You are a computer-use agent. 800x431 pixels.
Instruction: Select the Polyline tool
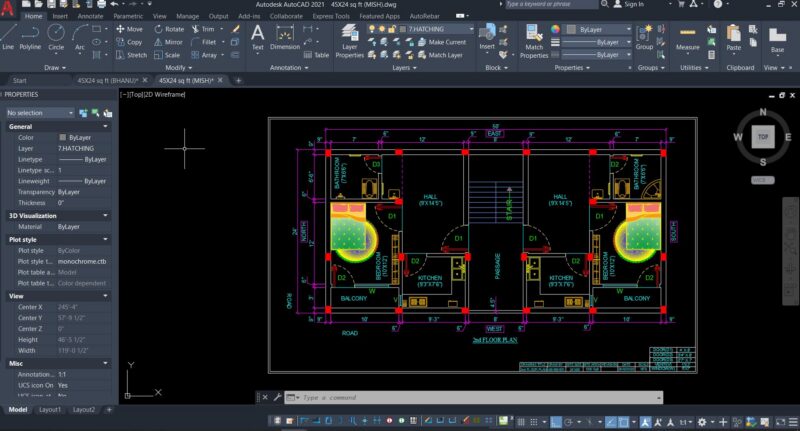click(30, 37)
